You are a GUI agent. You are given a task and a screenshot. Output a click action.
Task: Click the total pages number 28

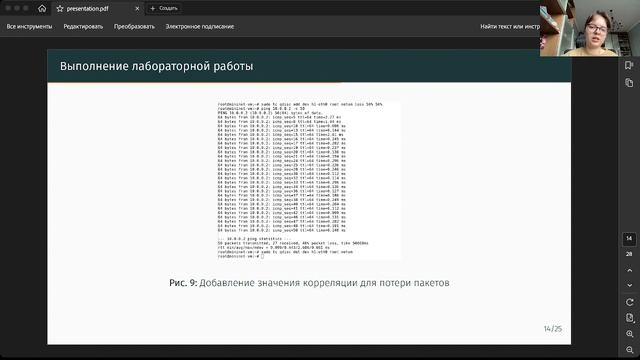point(629,254)
